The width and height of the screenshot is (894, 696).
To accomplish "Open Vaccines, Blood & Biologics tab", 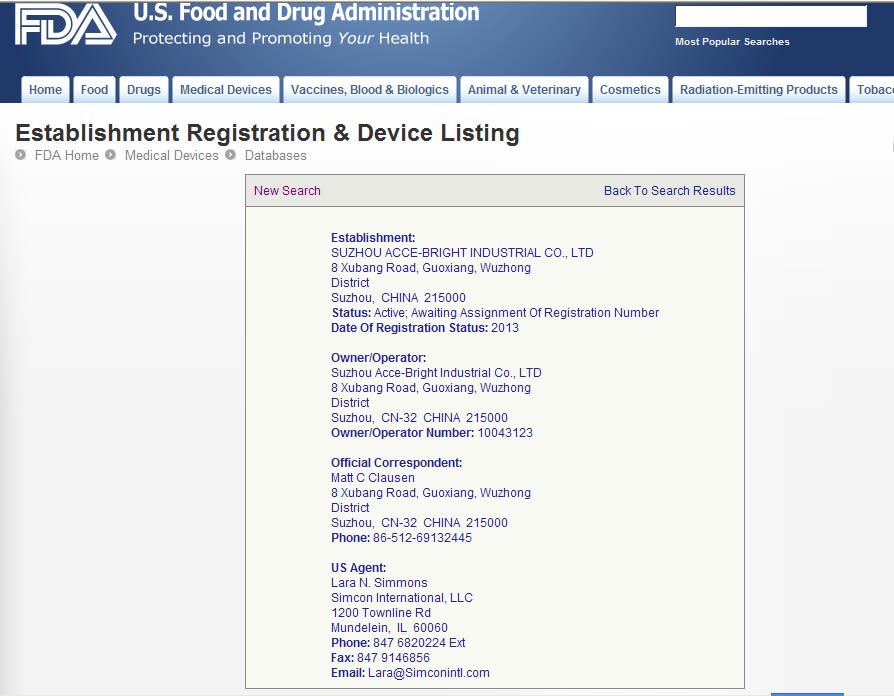I will [x=370, y=89].
